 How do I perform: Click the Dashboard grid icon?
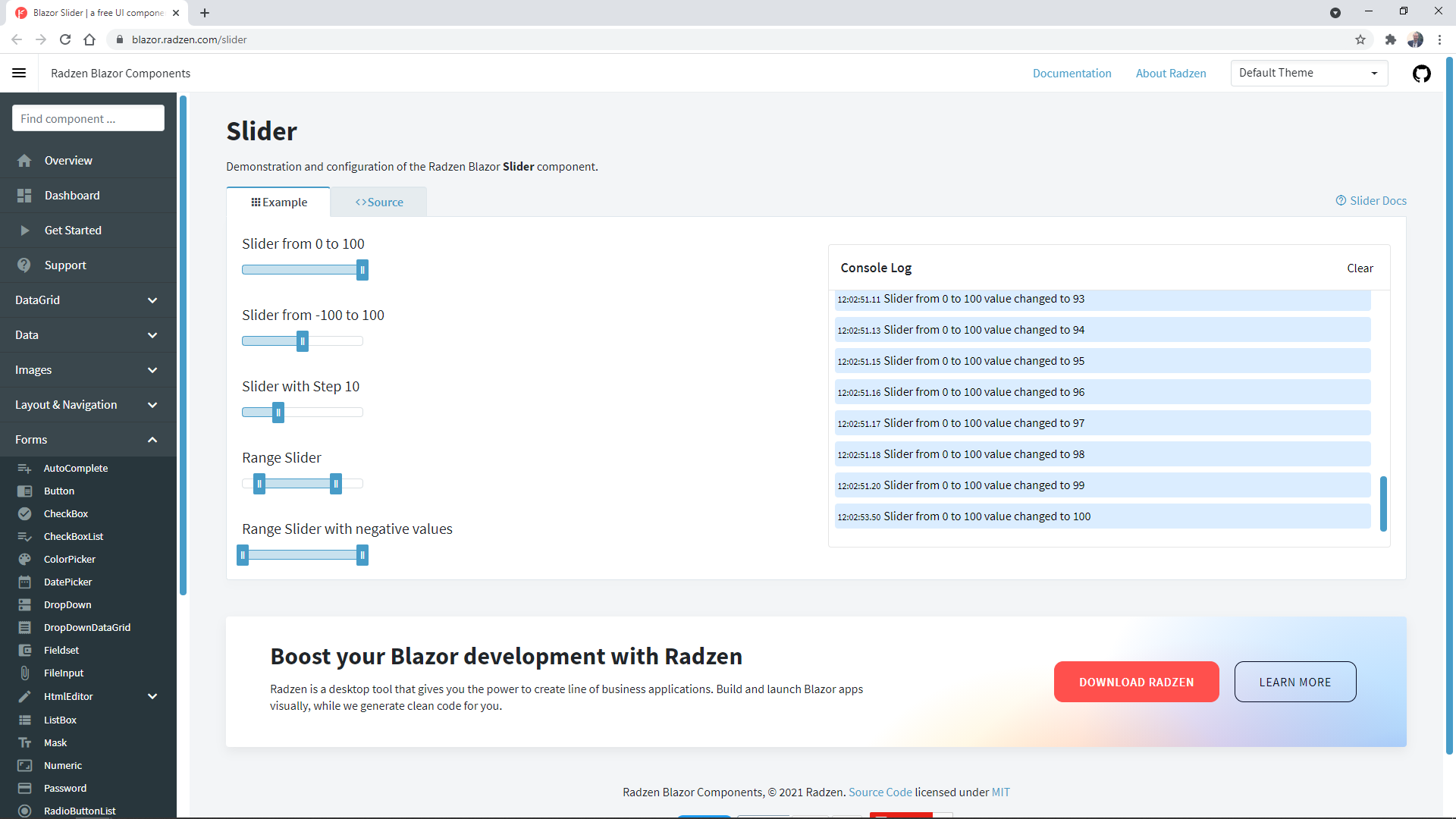tap(24, 196)
